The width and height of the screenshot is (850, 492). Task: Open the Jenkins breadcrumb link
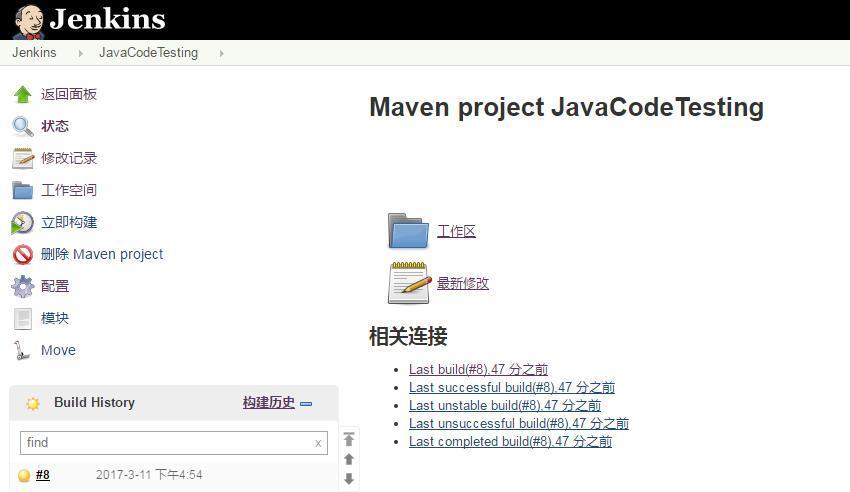(34, 53)
